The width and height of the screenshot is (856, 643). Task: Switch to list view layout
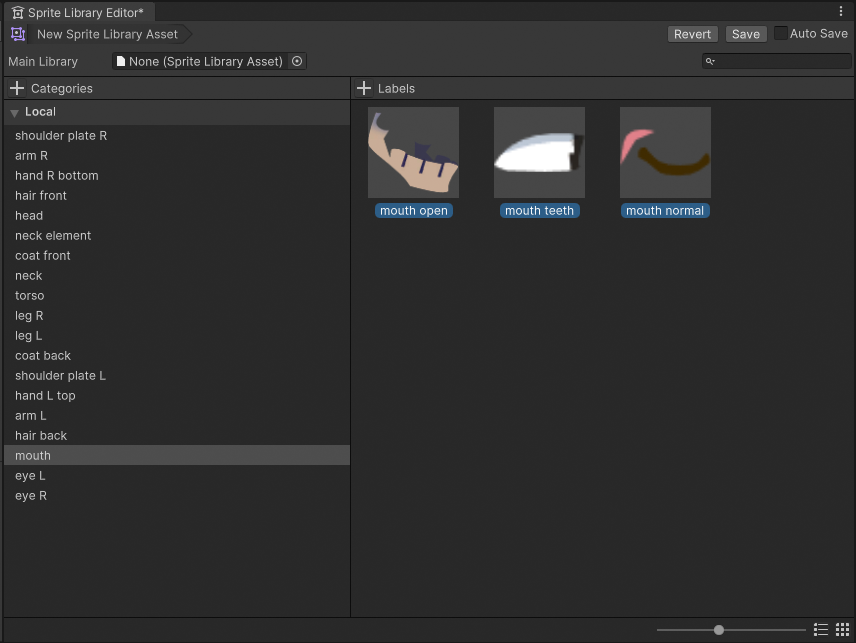click(821, 630)
